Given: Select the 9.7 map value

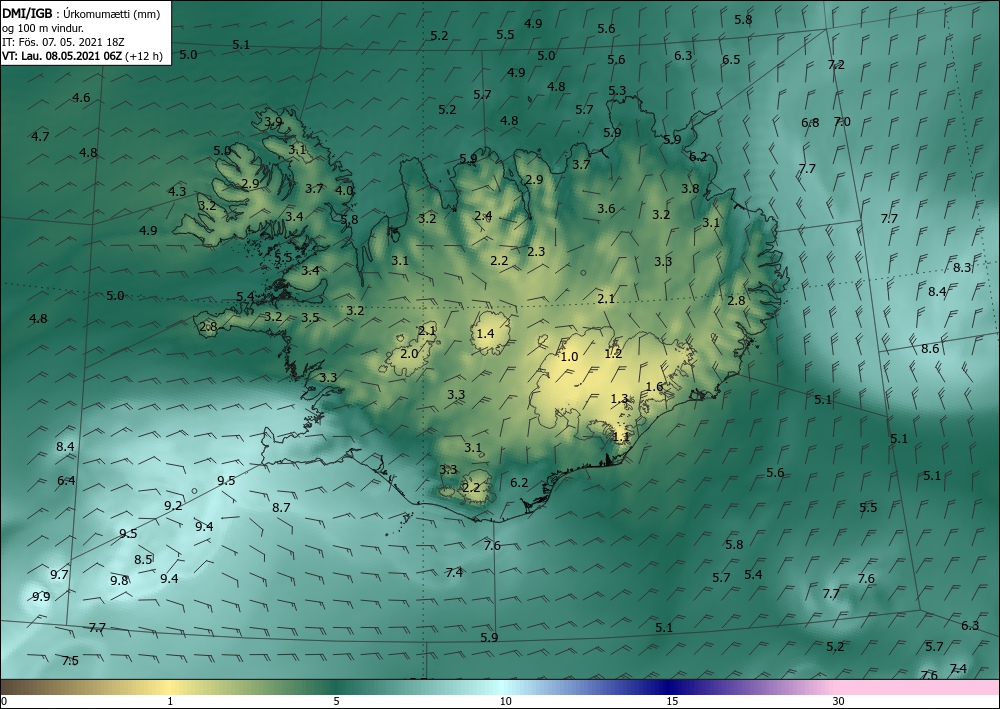Looking at the screenshot, I should (x=59, y=574).
